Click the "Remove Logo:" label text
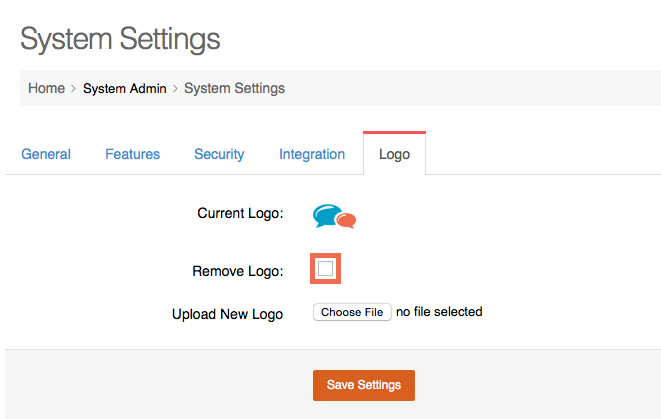Image resolution: width=661 pixels, height=419 pixels. coord(237,271)
